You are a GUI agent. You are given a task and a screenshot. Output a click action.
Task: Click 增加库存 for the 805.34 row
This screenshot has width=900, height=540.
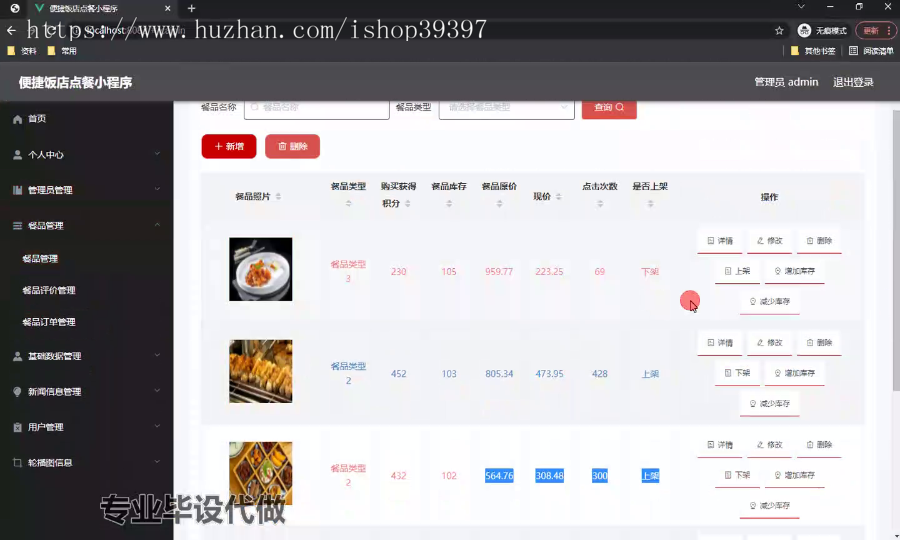pyautogui.click(x=794, y=374)
